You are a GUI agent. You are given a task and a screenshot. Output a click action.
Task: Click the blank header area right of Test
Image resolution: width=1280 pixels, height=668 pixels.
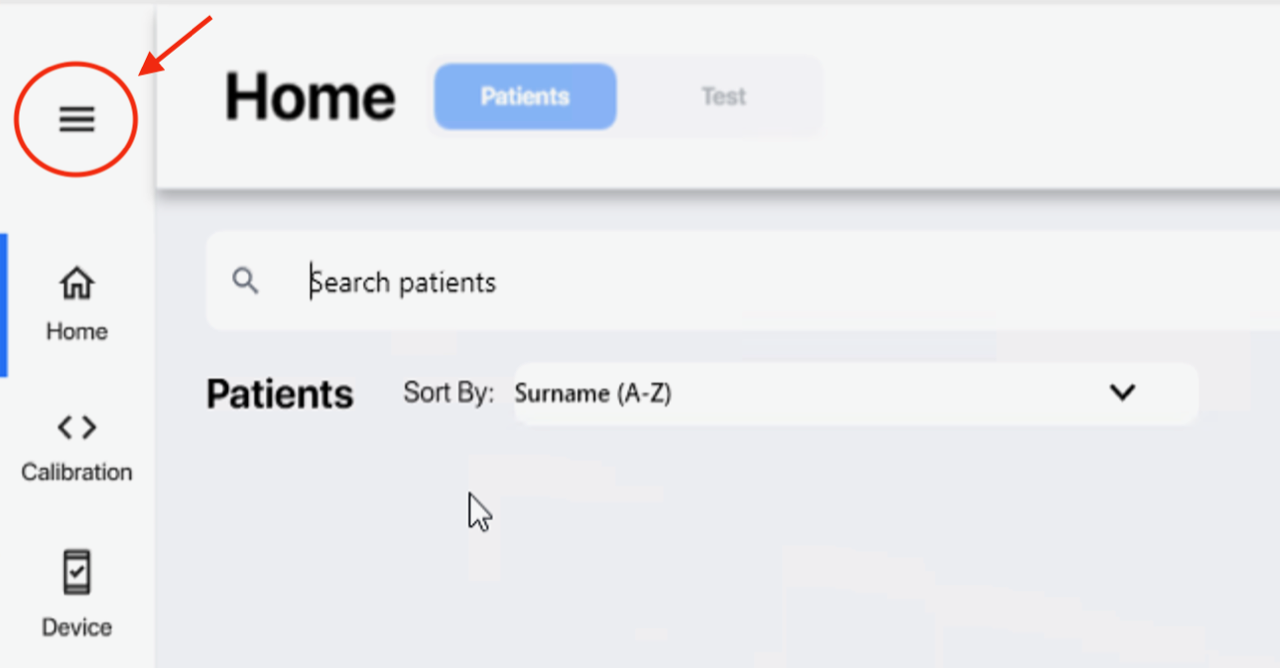pyautogui.click(x=1050, y=97)
